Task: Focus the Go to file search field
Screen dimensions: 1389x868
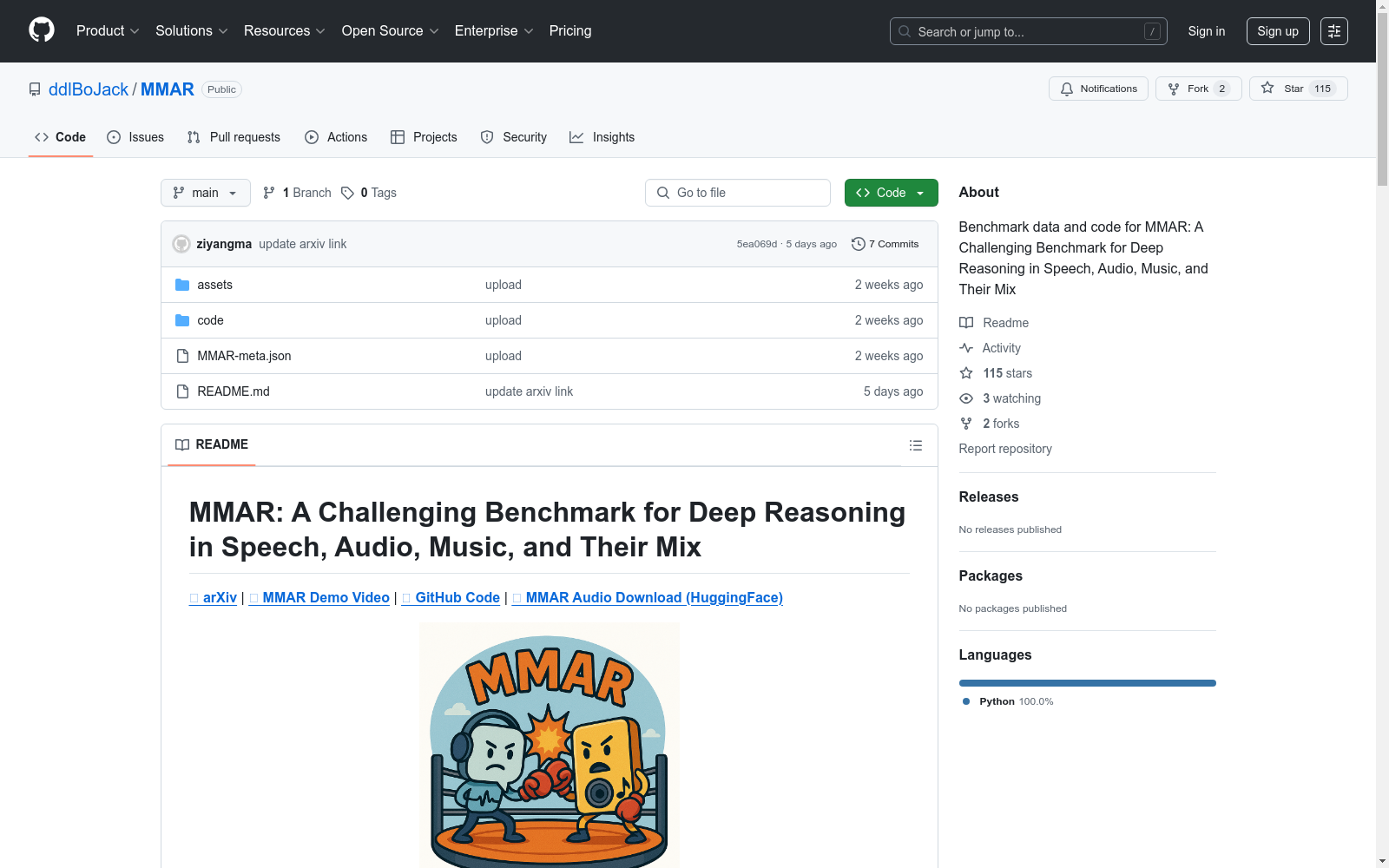Action: (x=738, y=193)
